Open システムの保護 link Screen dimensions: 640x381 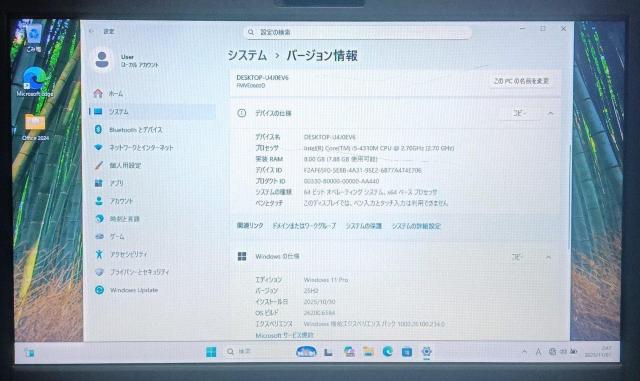tap(364, 226)
